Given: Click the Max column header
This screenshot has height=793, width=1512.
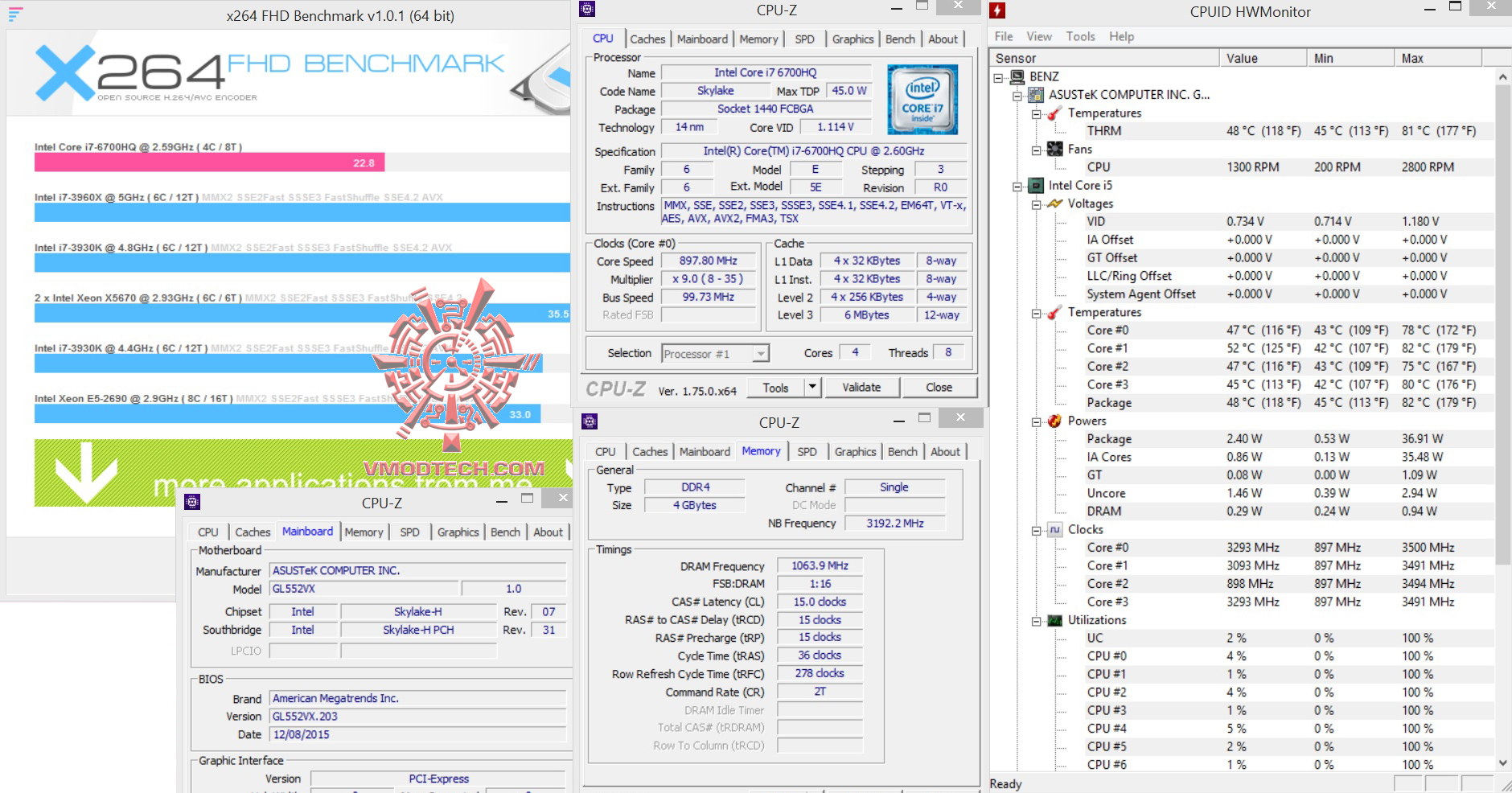Looking at the screenshot, I should point(1438,58).
